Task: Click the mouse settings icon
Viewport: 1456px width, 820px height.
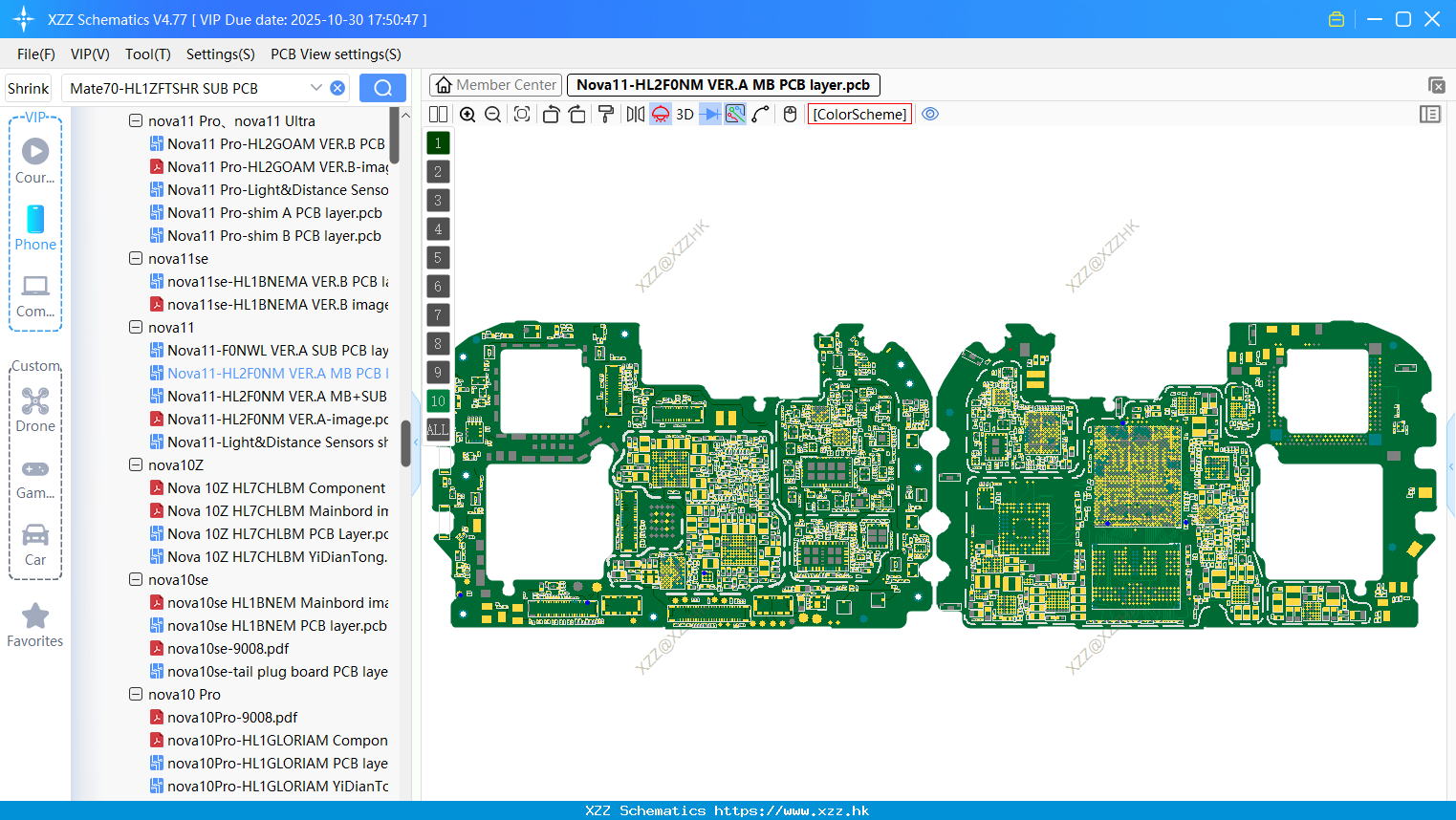Action: (790, 115)
